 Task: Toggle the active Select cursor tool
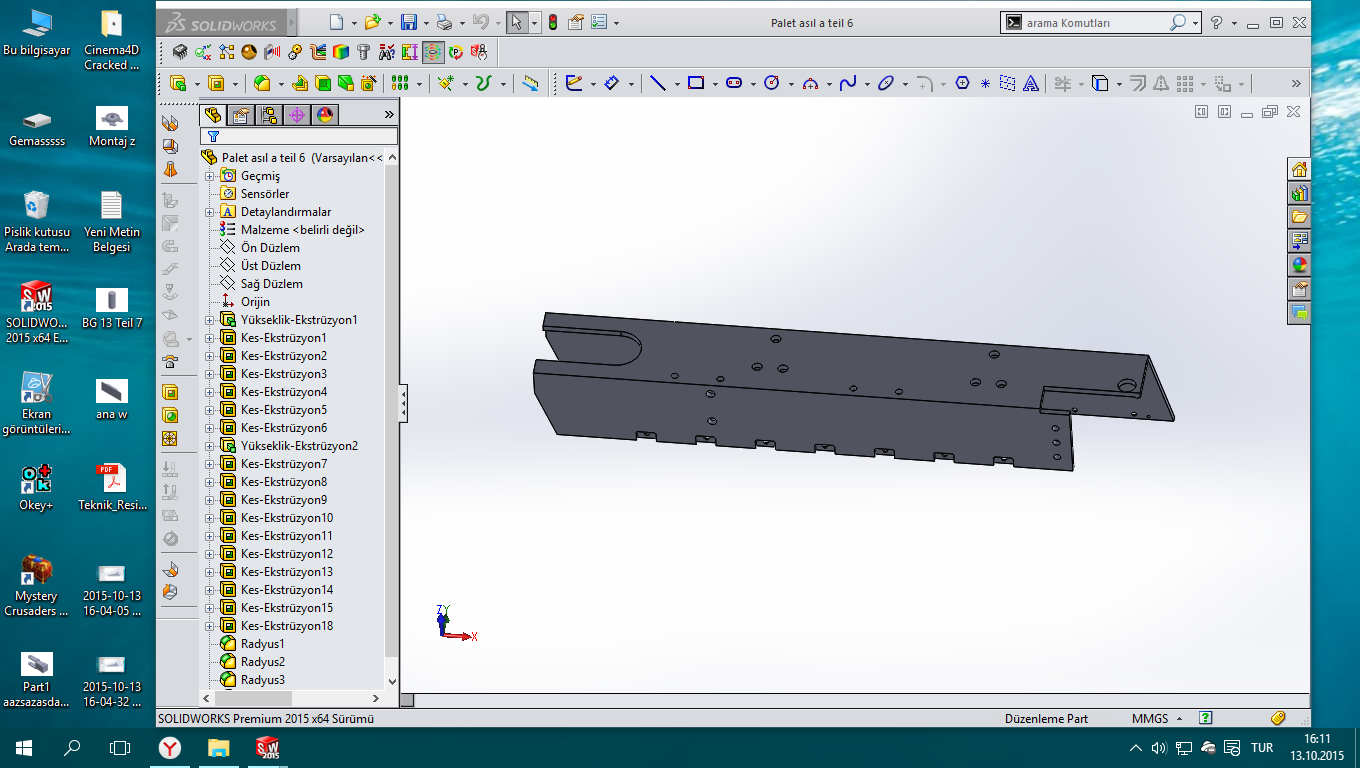pyautogui.click(x=516, y=22)
